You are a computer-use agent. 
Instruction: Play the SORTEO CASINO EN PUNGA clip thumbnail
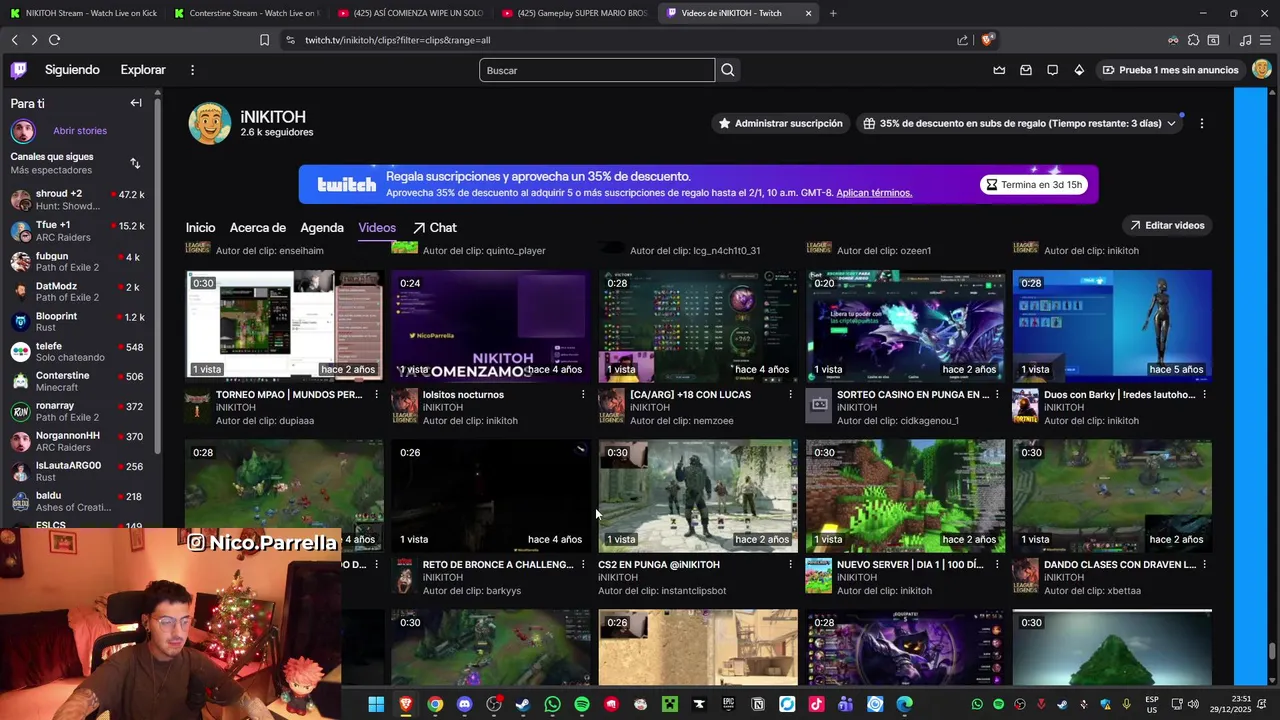(905, 326)
